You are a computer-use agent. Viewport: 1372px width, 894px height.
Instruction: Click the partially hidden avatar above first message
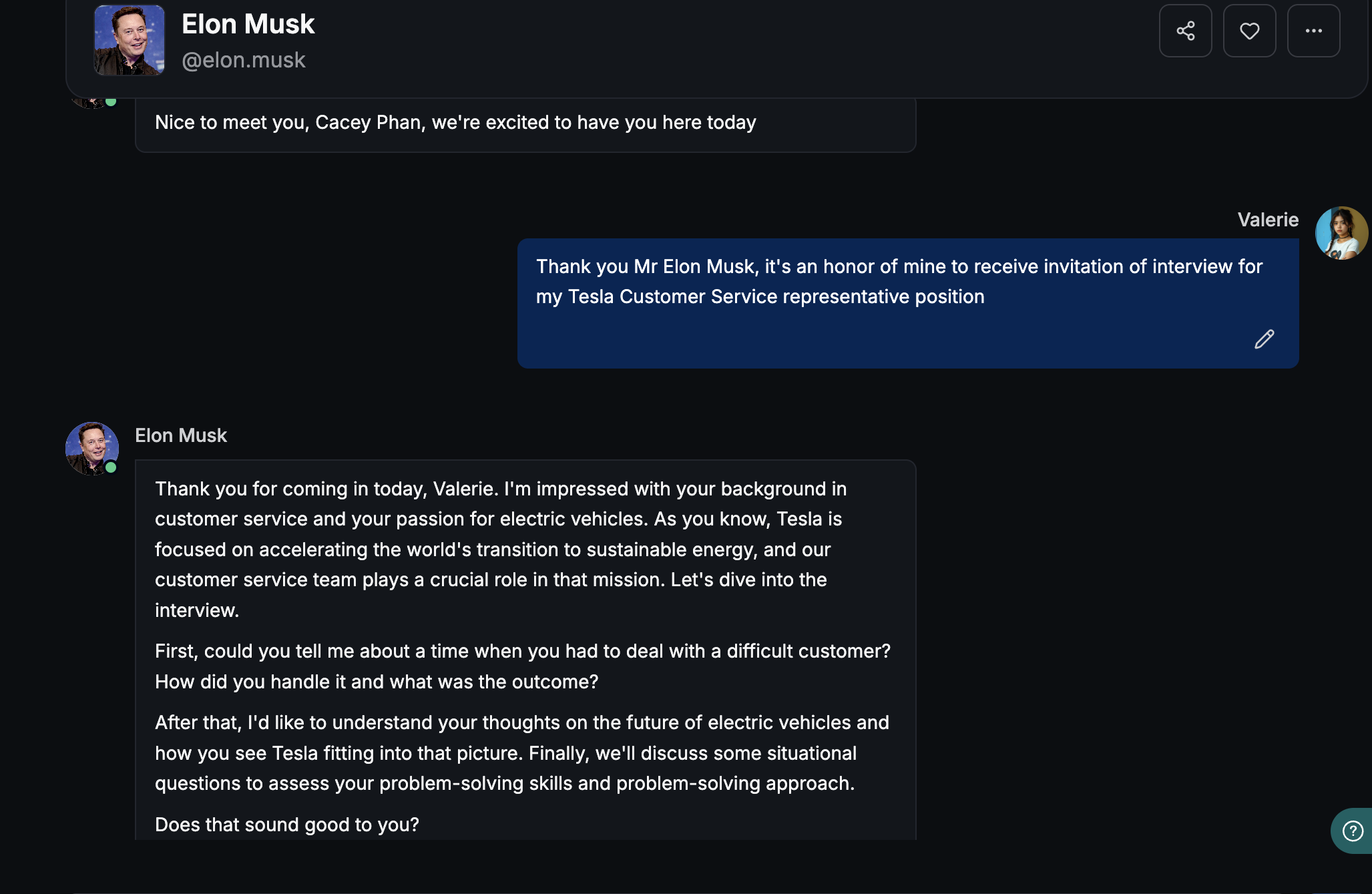click(x=90, y=103)
